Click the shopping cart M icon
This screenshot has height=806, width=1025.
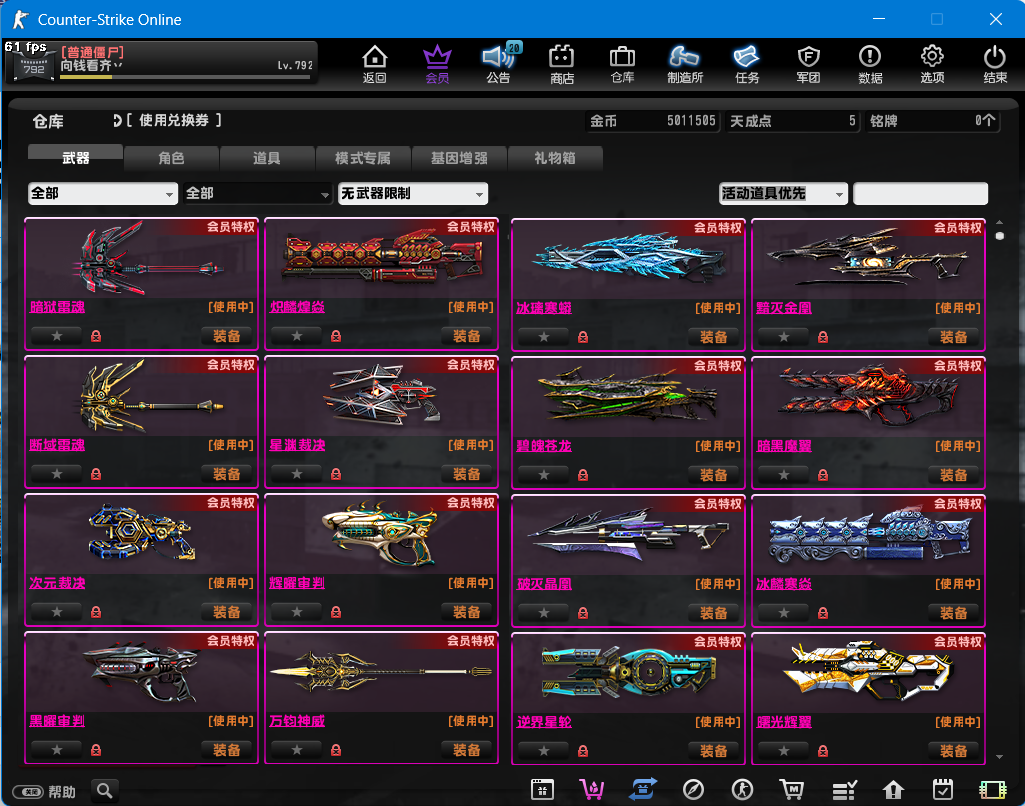(792, 790)
